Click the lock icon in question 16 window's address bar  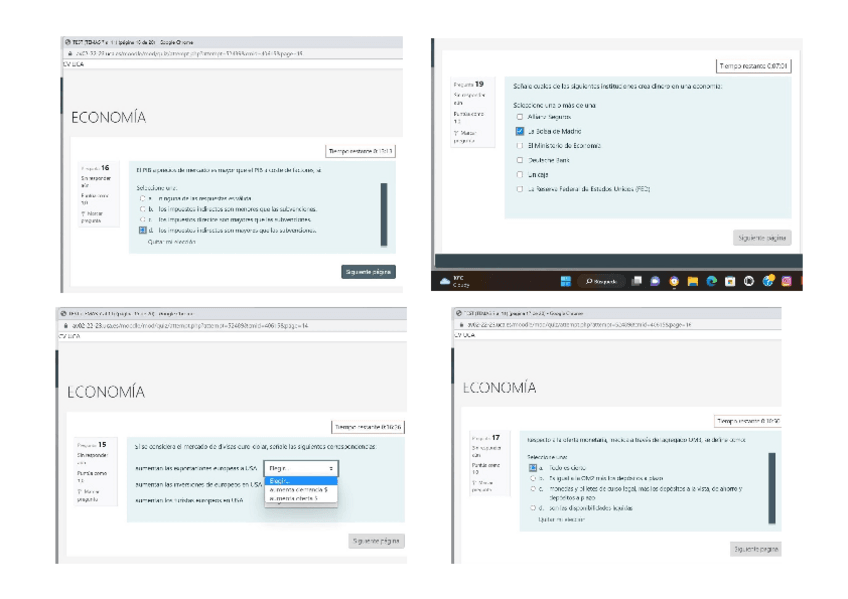click(x=69, y=54)
